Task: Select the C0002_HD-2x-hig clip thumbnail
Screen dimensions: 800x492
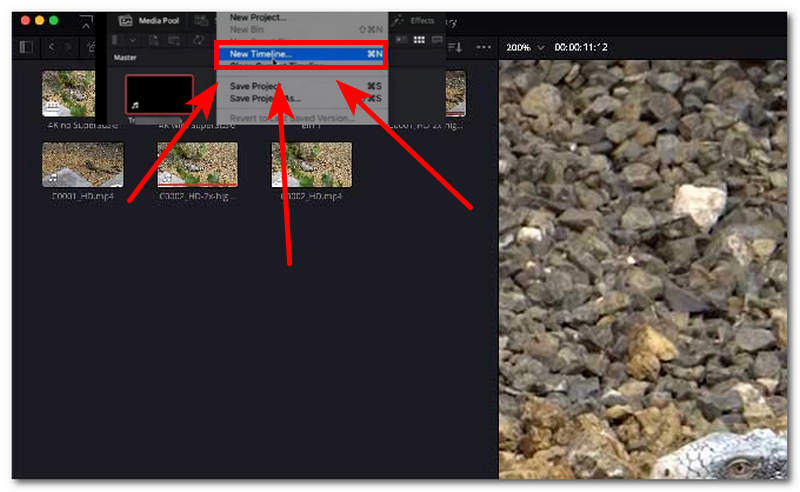Action: (197, 164)
